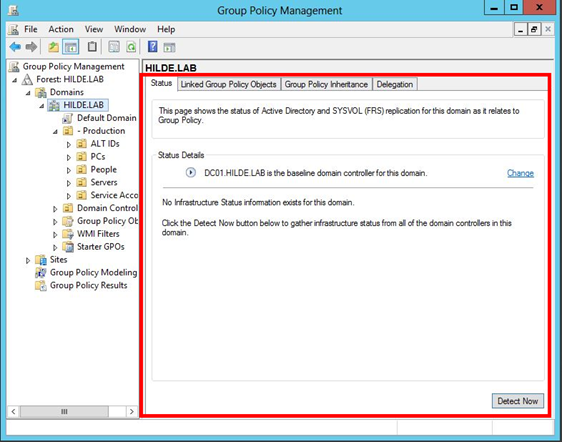Expand the Domain Controllers node arrow
The width and height of the screenshot is (562, 442).
[x=55, y=209]
